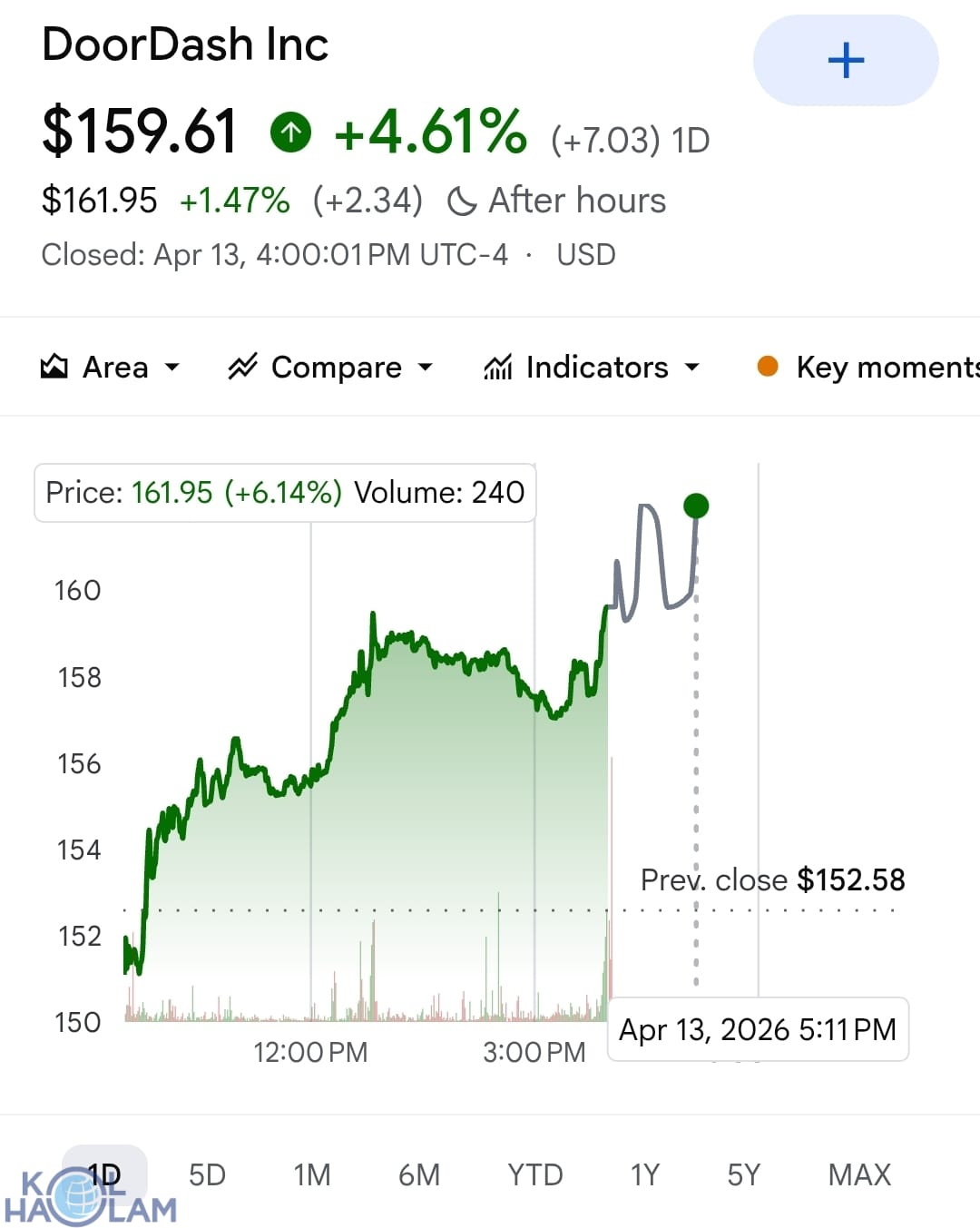Click the Area chart type icon
This screenshot has height=1228, width=980.
[54, 367]
